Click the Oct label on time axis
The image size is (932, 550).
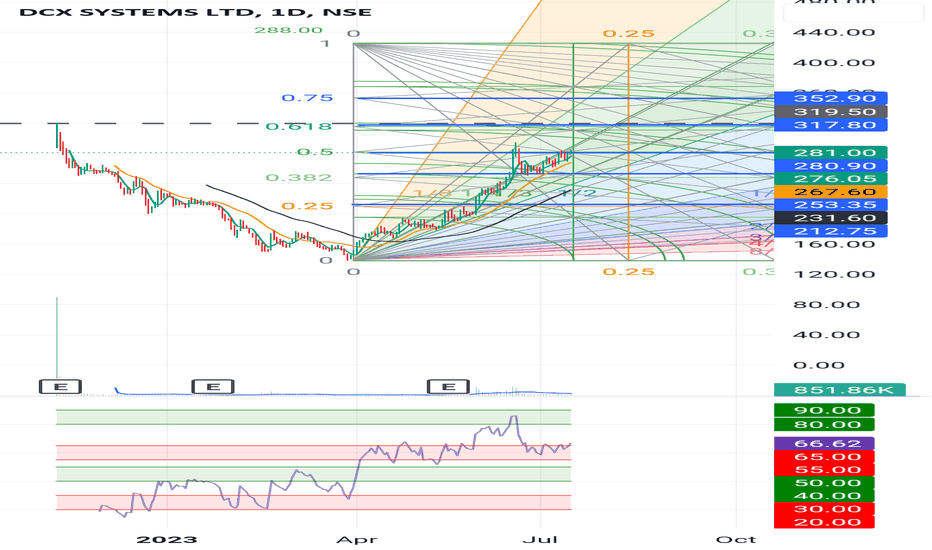pos(736,540)
